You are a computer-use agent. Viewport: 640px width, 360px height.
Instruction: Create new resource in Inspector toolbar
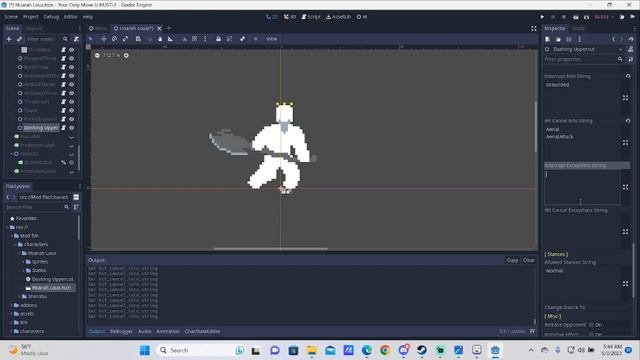pos(547,39)
